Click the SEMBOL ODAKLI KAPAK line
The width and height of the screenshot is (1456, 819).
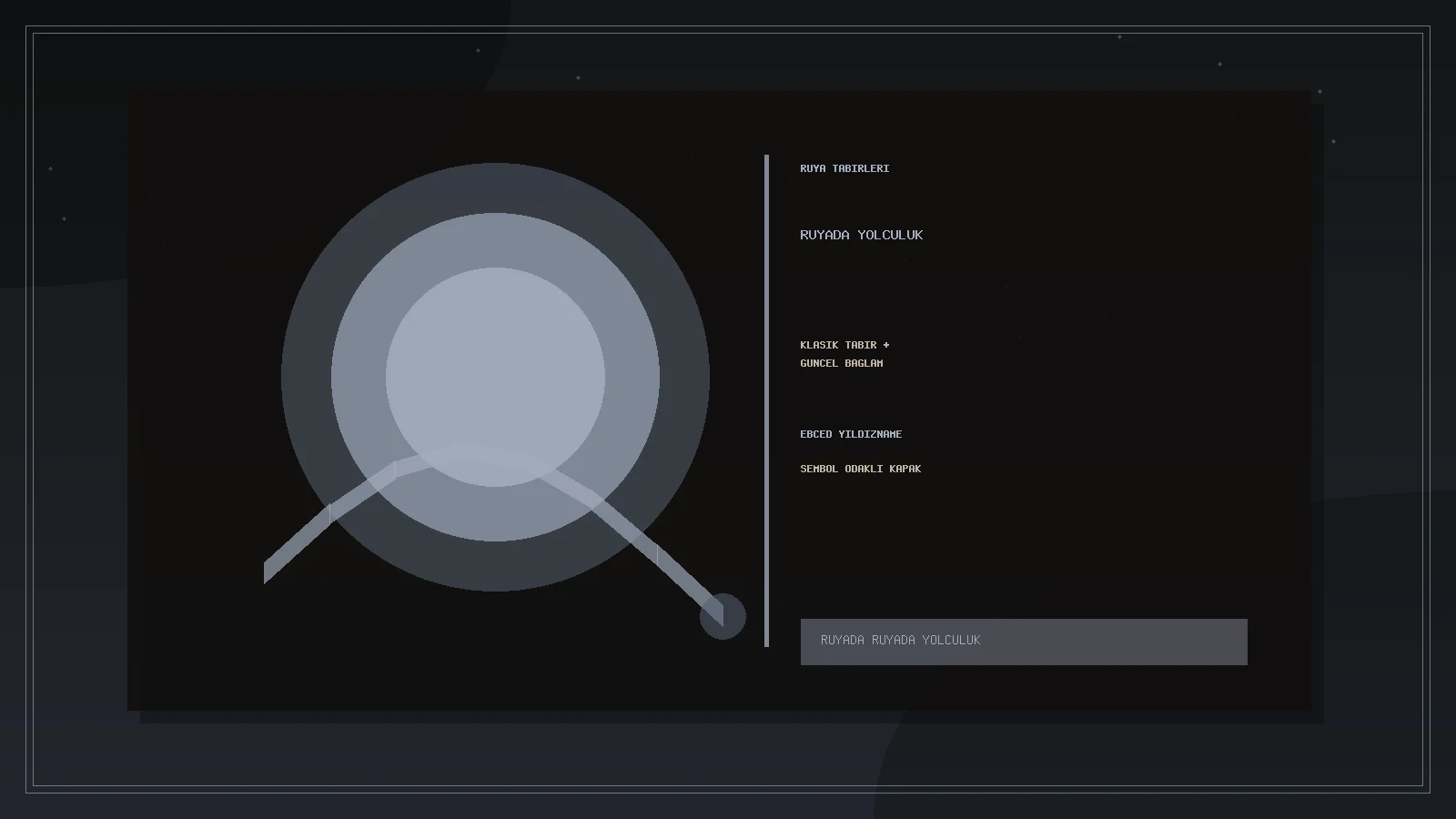[x=860, y=469]
